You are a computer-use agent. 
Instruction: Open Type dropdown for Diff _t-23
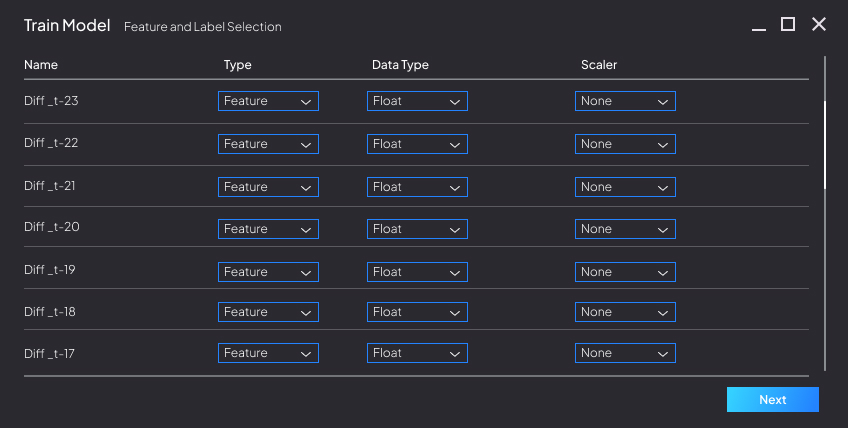pyautogui.click(x=268, y=101)
